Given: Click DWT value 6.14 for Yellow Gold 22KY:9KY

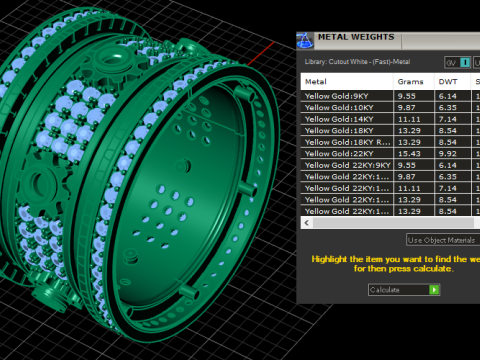Looking at the screenshot, I should [x=447, y=165].
